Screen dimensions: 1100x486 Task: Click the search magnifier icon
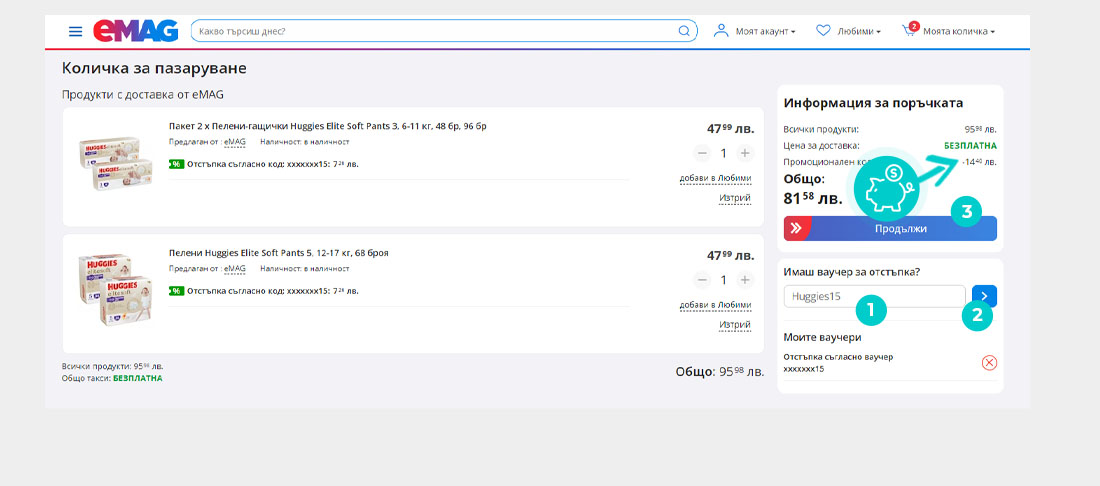[684, 31]
